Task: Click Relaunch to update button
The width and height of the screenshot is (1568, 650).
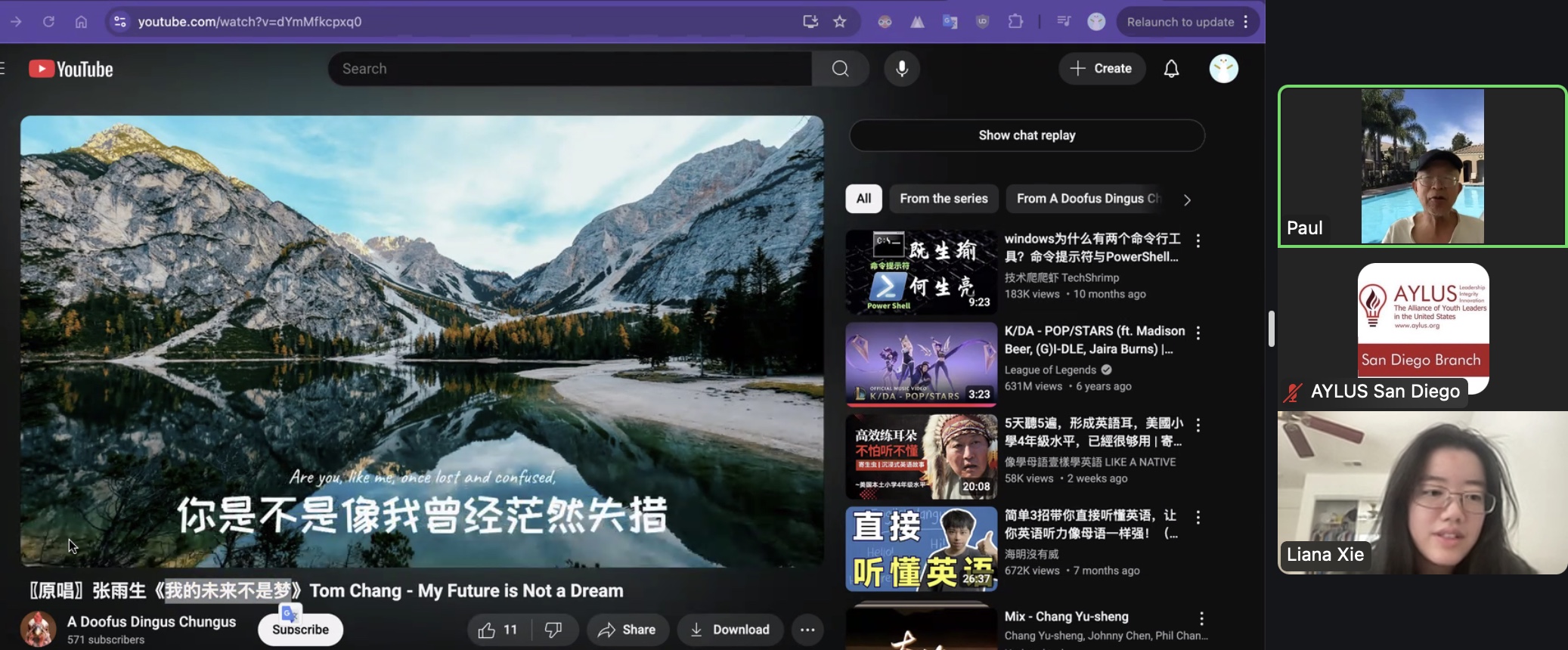Action: tap(1181, 22)
